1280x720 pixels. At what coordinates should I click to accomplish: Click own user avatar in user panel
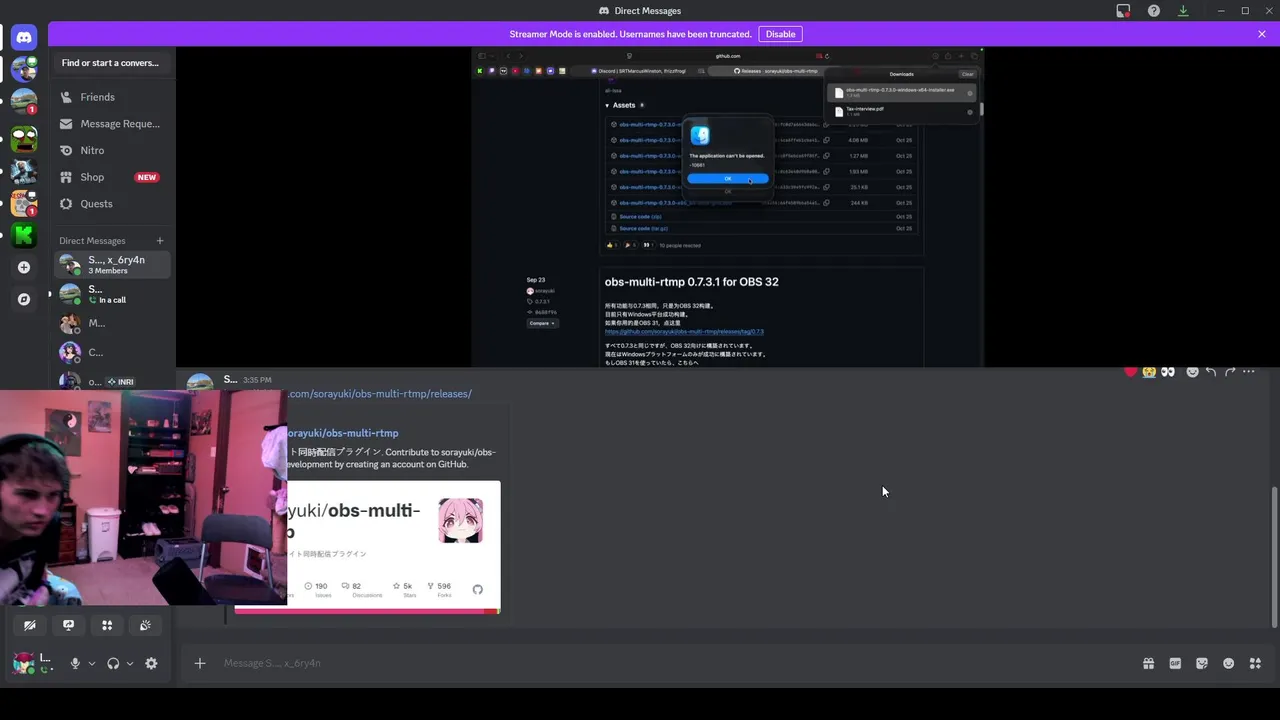[x=23, y=662]
